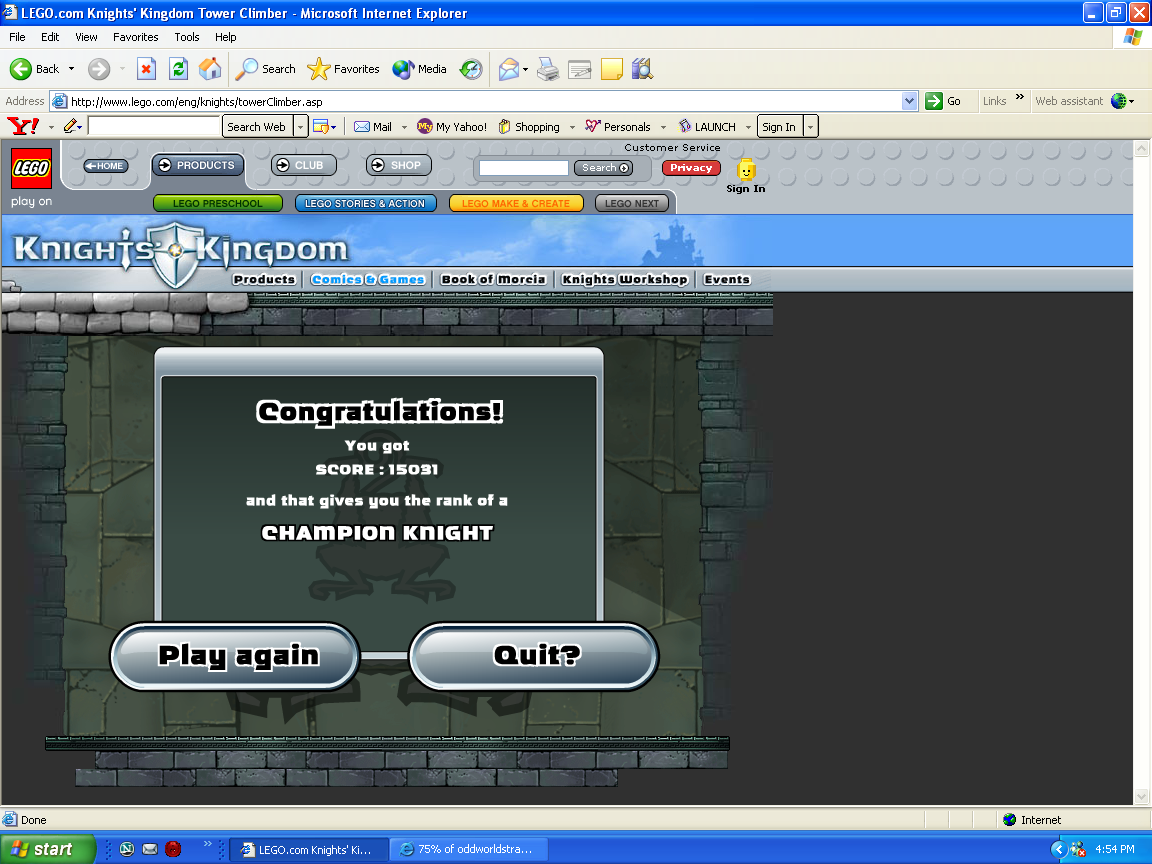Click the Play again button
Image resolution: width=1152 pixels, height=864 pixels.
[234, 656]
